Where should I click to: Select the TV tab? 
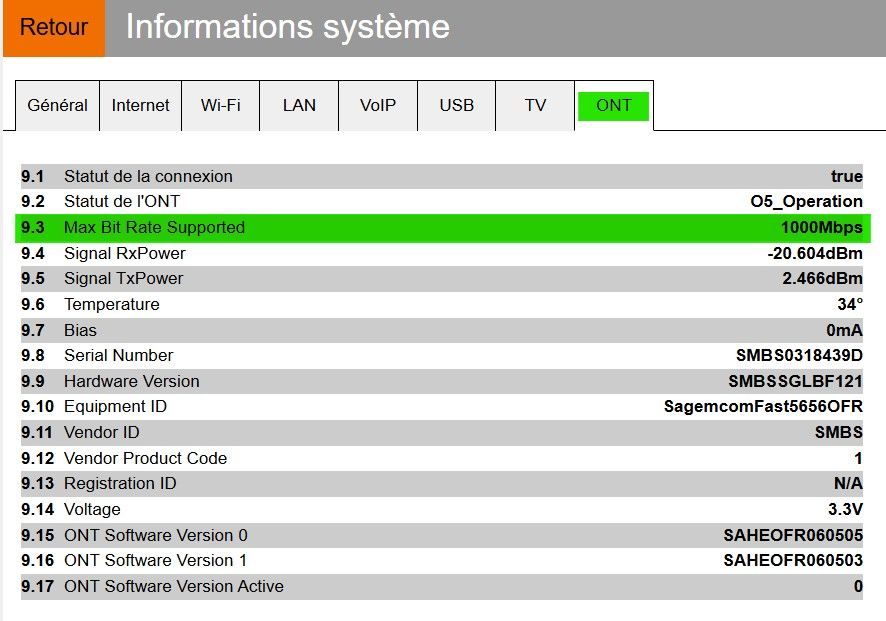pyautogui.click(x=535, y=105)
